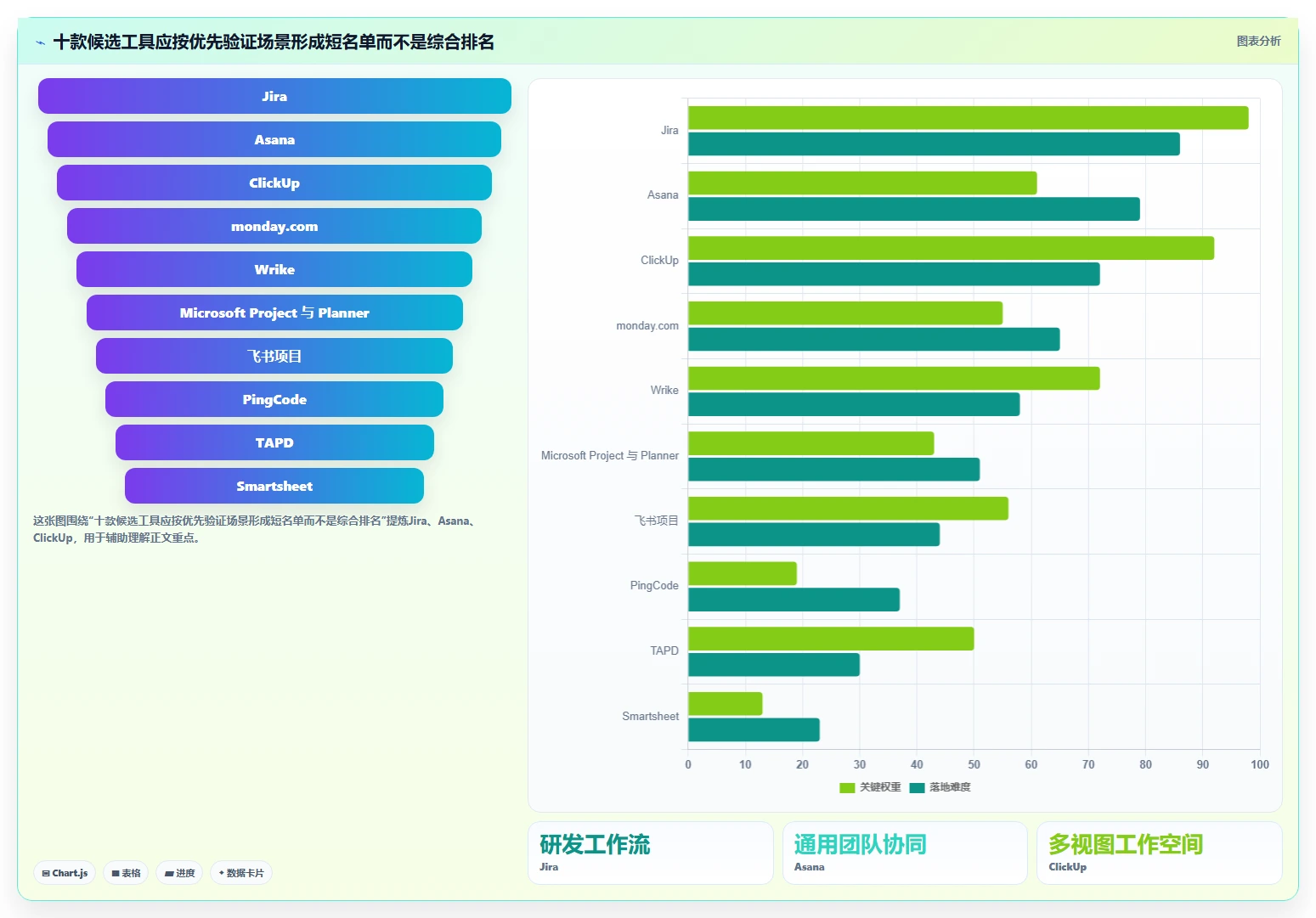Open the 多视图工作空间 ClickUp card
1316x918 pixels.
point(1159,853)
